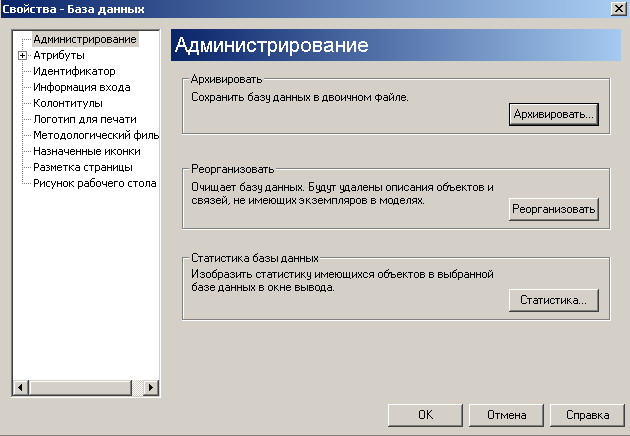Open database Статистика... button
The height and width of the screenshot is (436, 630).
[x=554, y=300]
